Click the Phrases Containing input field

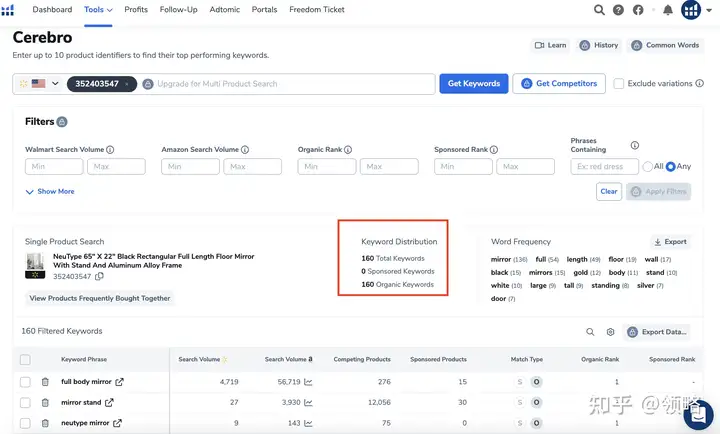tap(604, 166)
